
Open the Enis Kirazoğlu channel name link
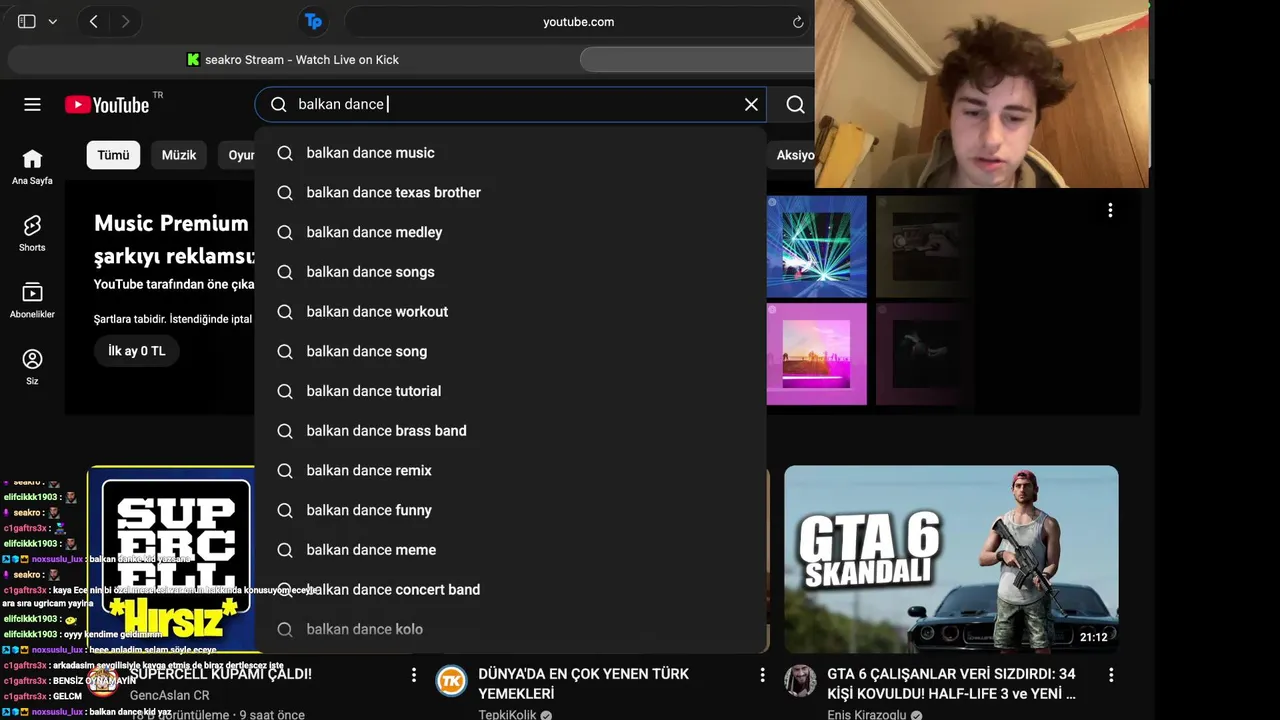click(x=866, y=714)
